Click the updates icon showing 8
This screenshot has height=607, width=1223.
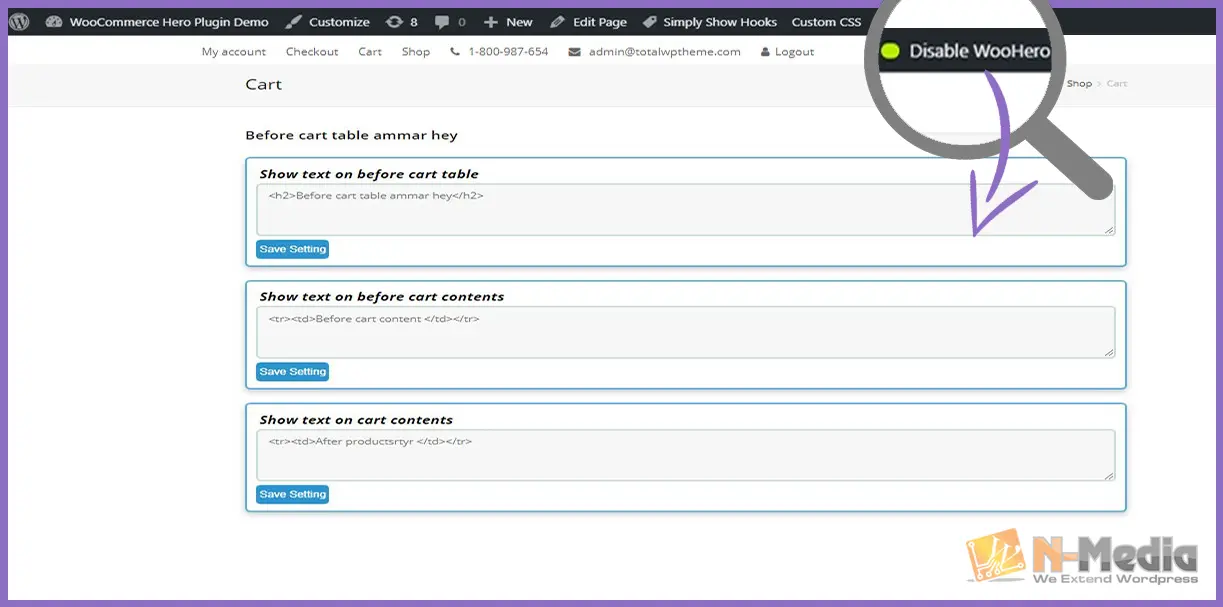[x=393, y=22]
